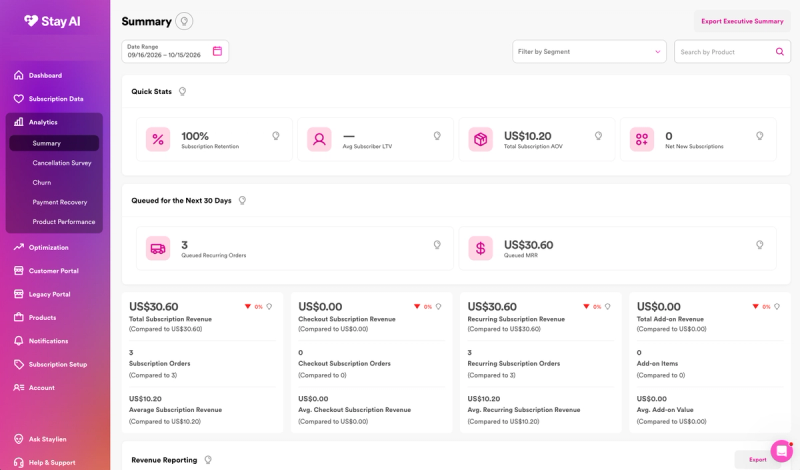Click the Subscription Data heart icon

pos(18,98)
